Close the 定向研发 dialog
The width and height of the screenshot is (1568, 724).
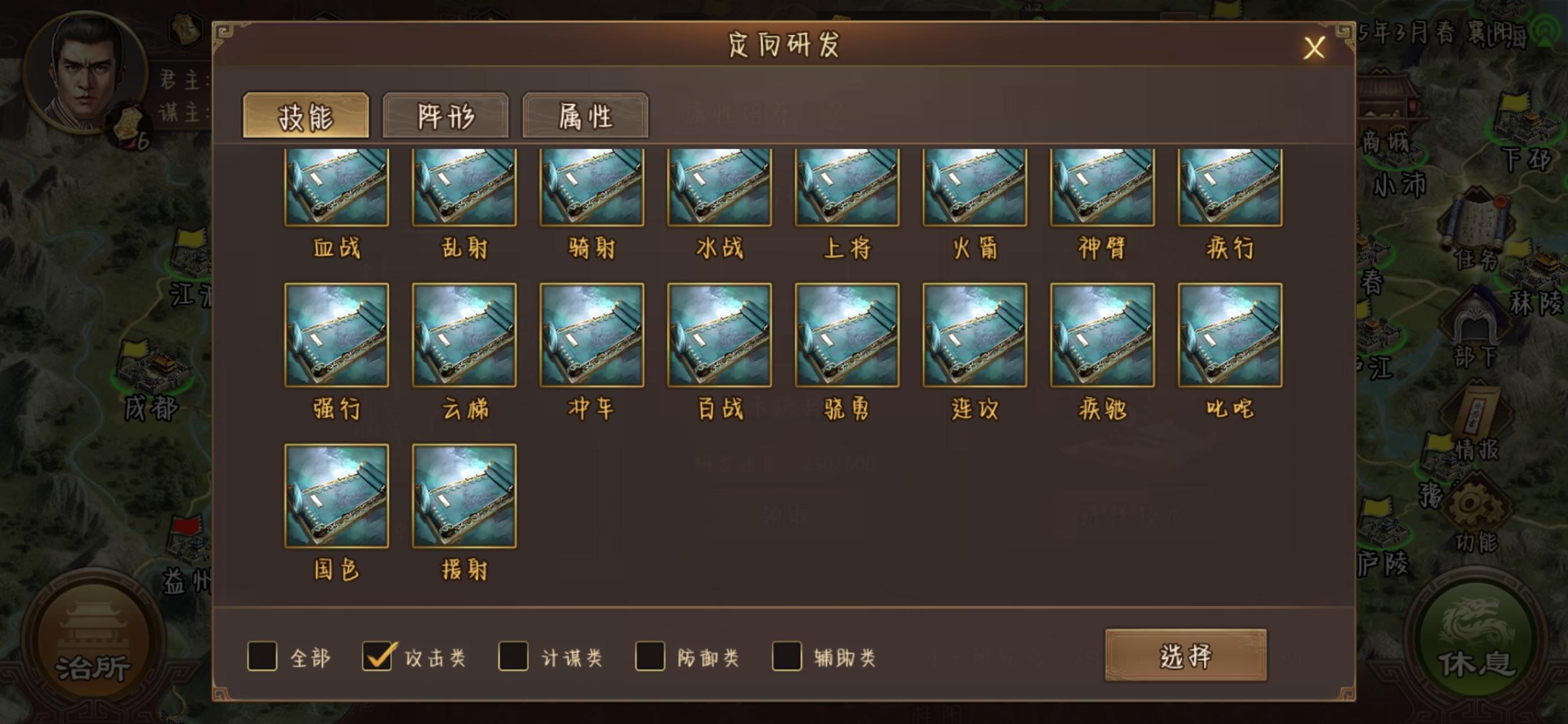tap(1314, 48)
